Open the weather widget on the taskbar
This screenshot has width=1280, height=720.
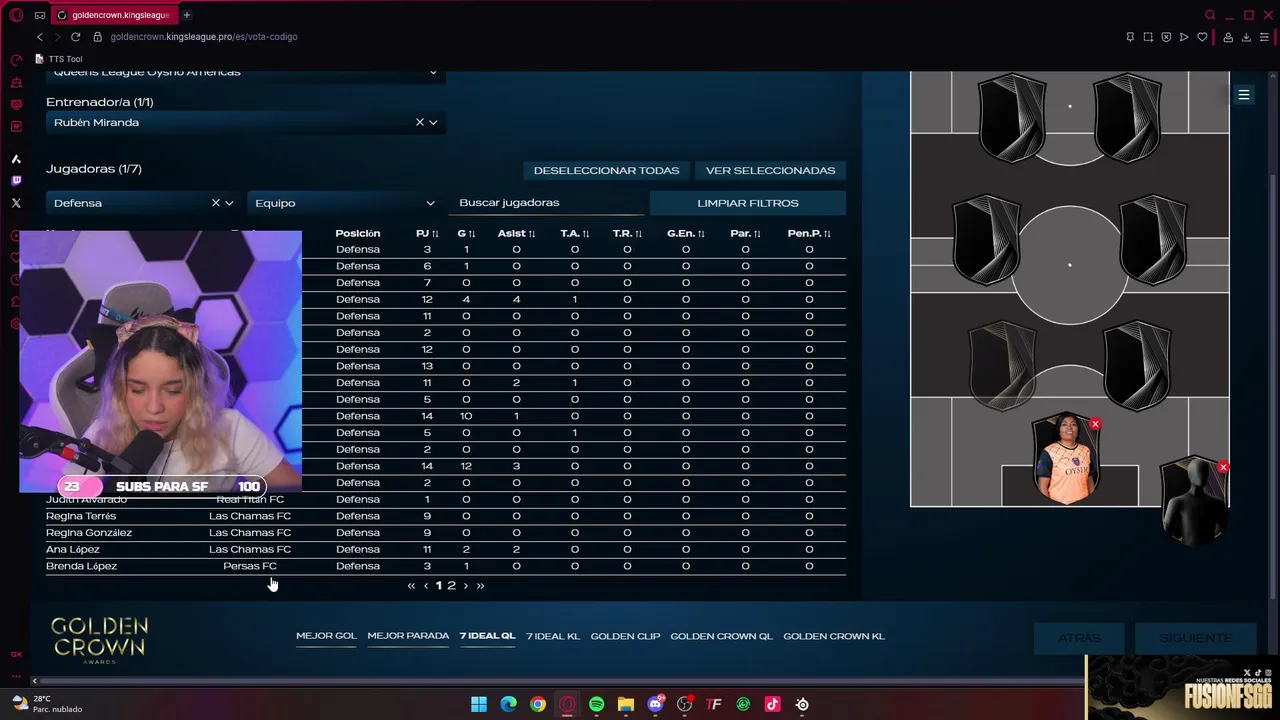48,704
